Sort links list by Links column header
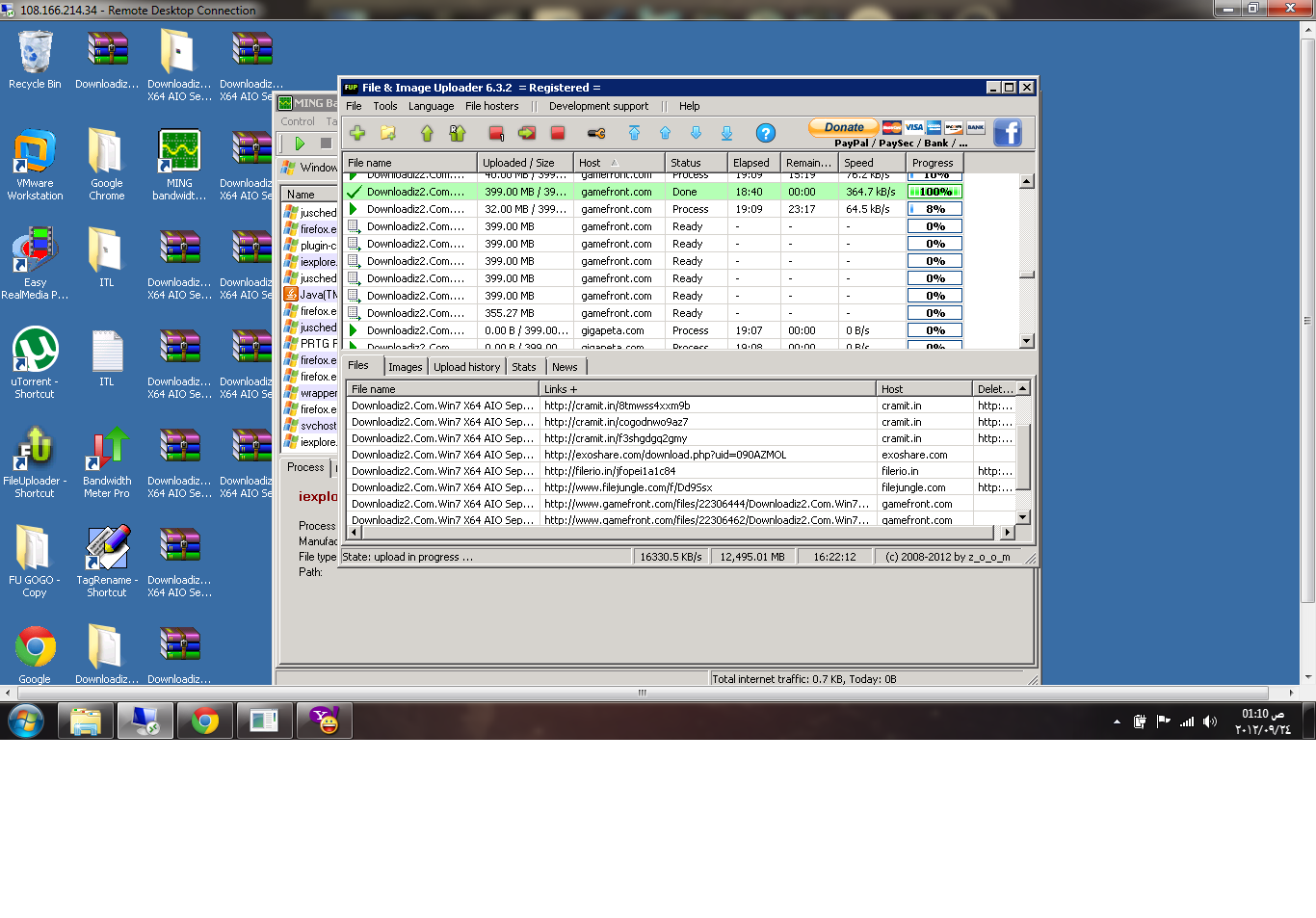1316x918 pixels. [707, 389]
